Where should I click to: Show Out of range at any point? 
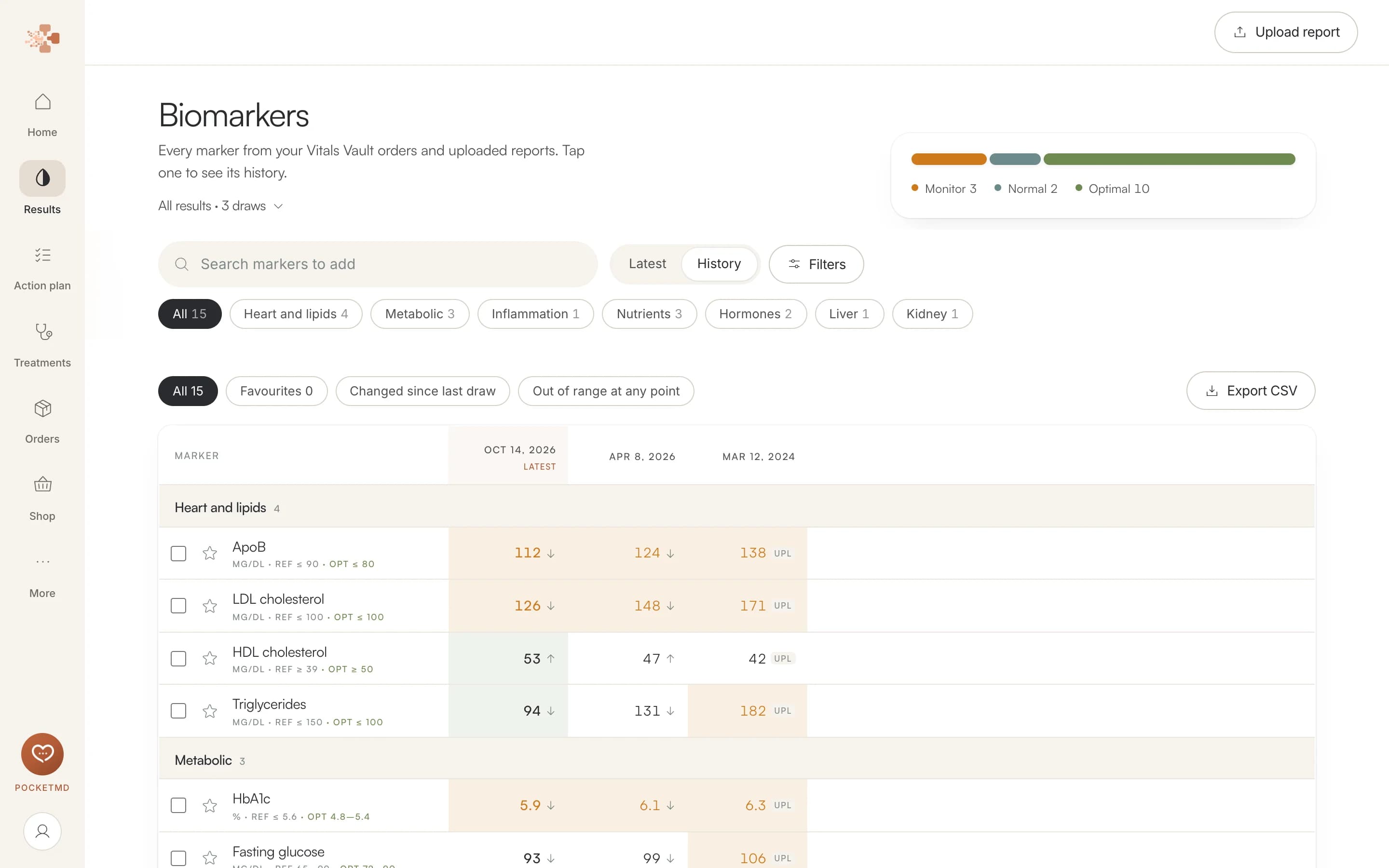coord(606,391)
